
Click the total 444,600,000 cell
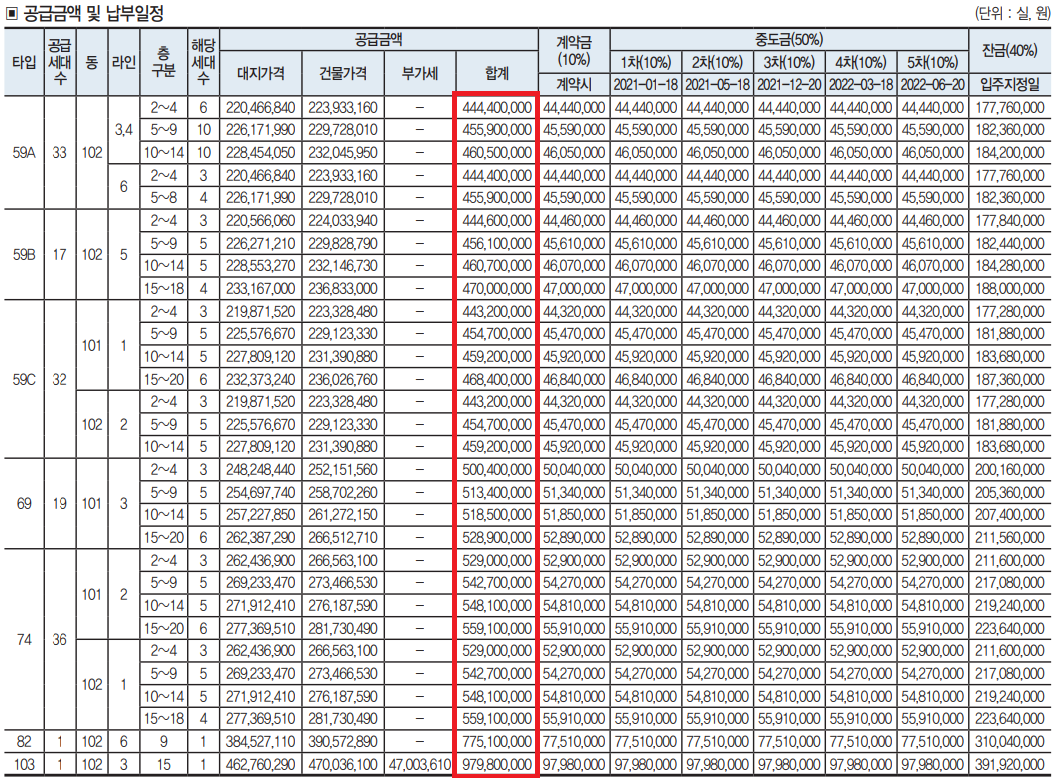(x=497, y=220)
